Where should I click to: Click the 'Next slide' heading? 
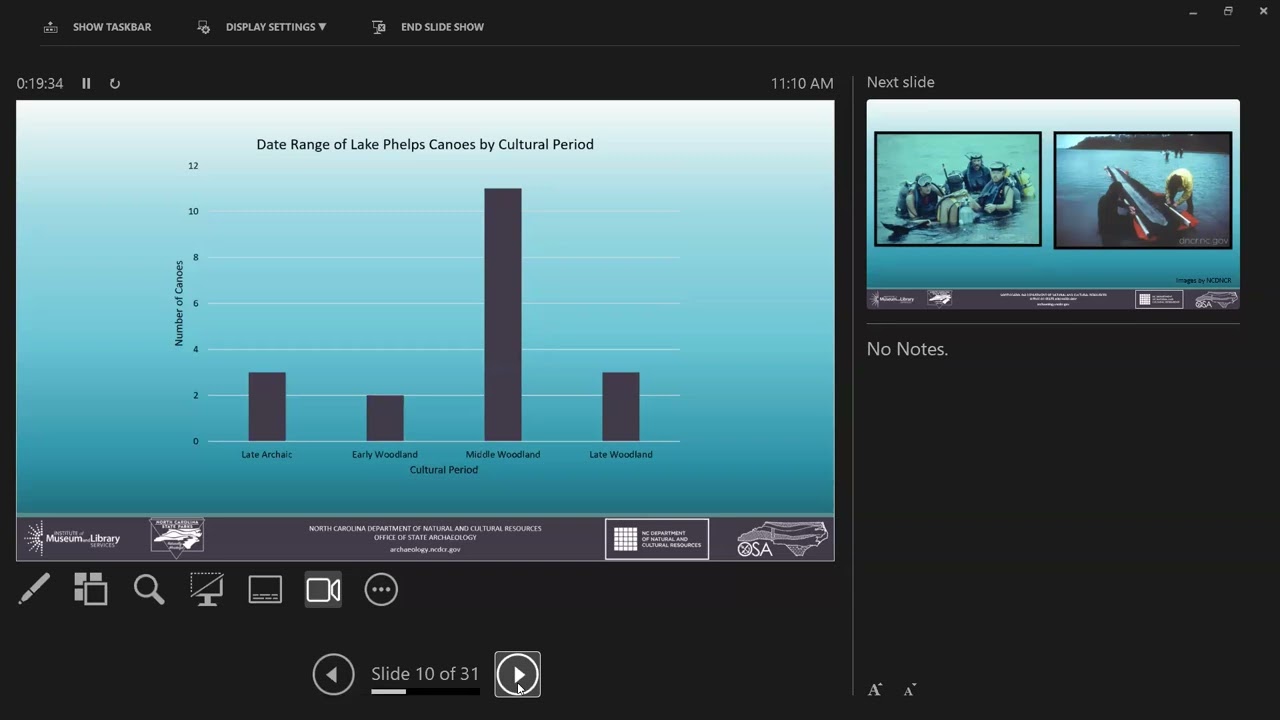pyautogui.click(x=901, y=82)
